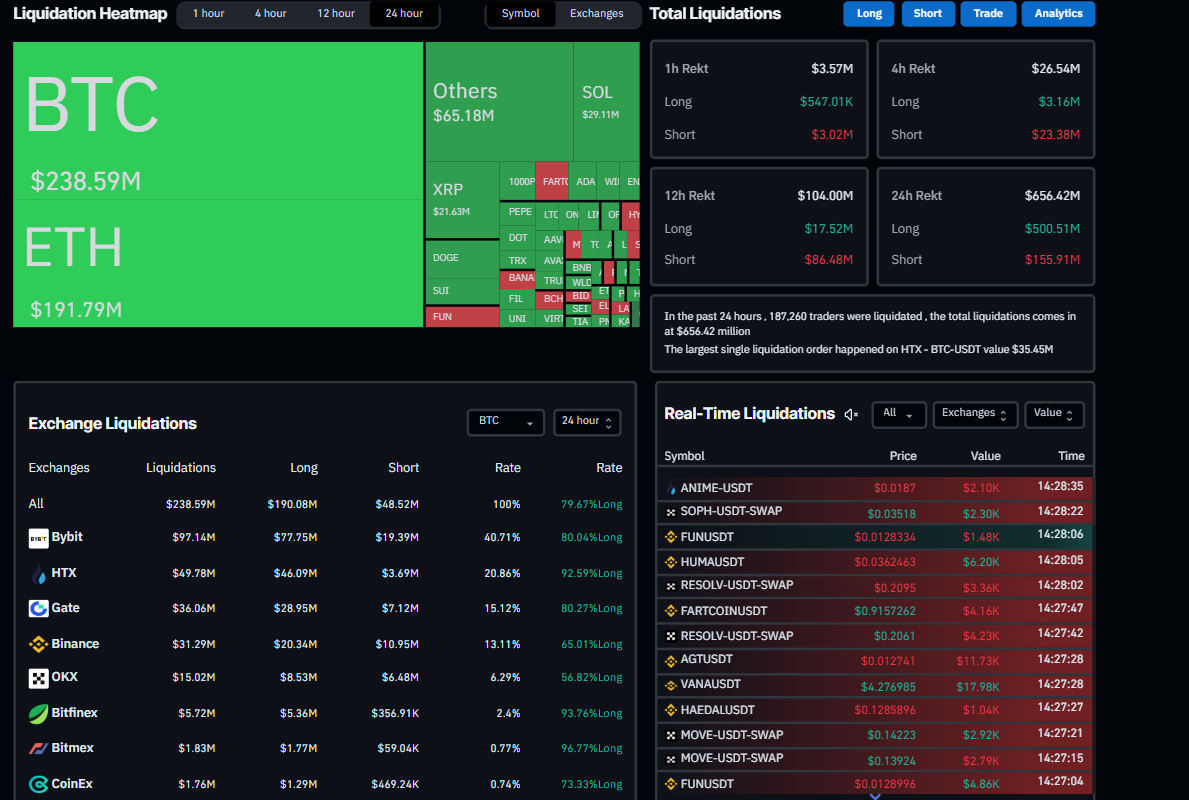
Task: Click the OKX exchange logo icon
Action: coord(39,678)
